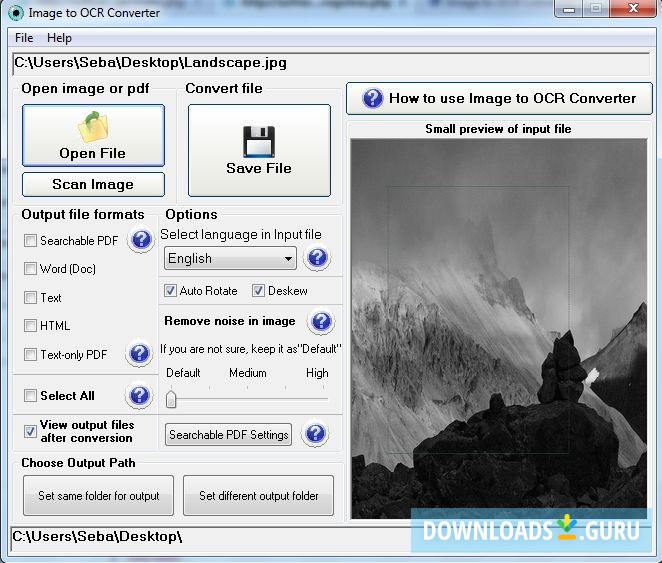
Task: Close the Image to OCR Converter window
Action: [x=633, y=8]
